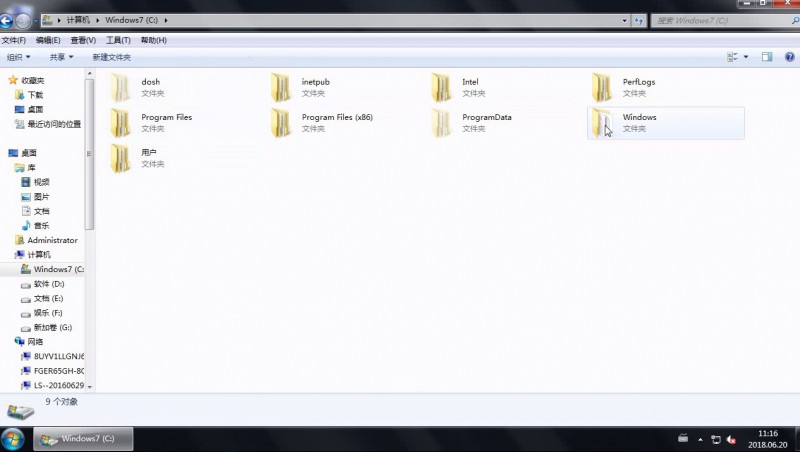
Task: Open the 共享 dropdown menu
Action: pyautogui.click(x=61, y=57)
